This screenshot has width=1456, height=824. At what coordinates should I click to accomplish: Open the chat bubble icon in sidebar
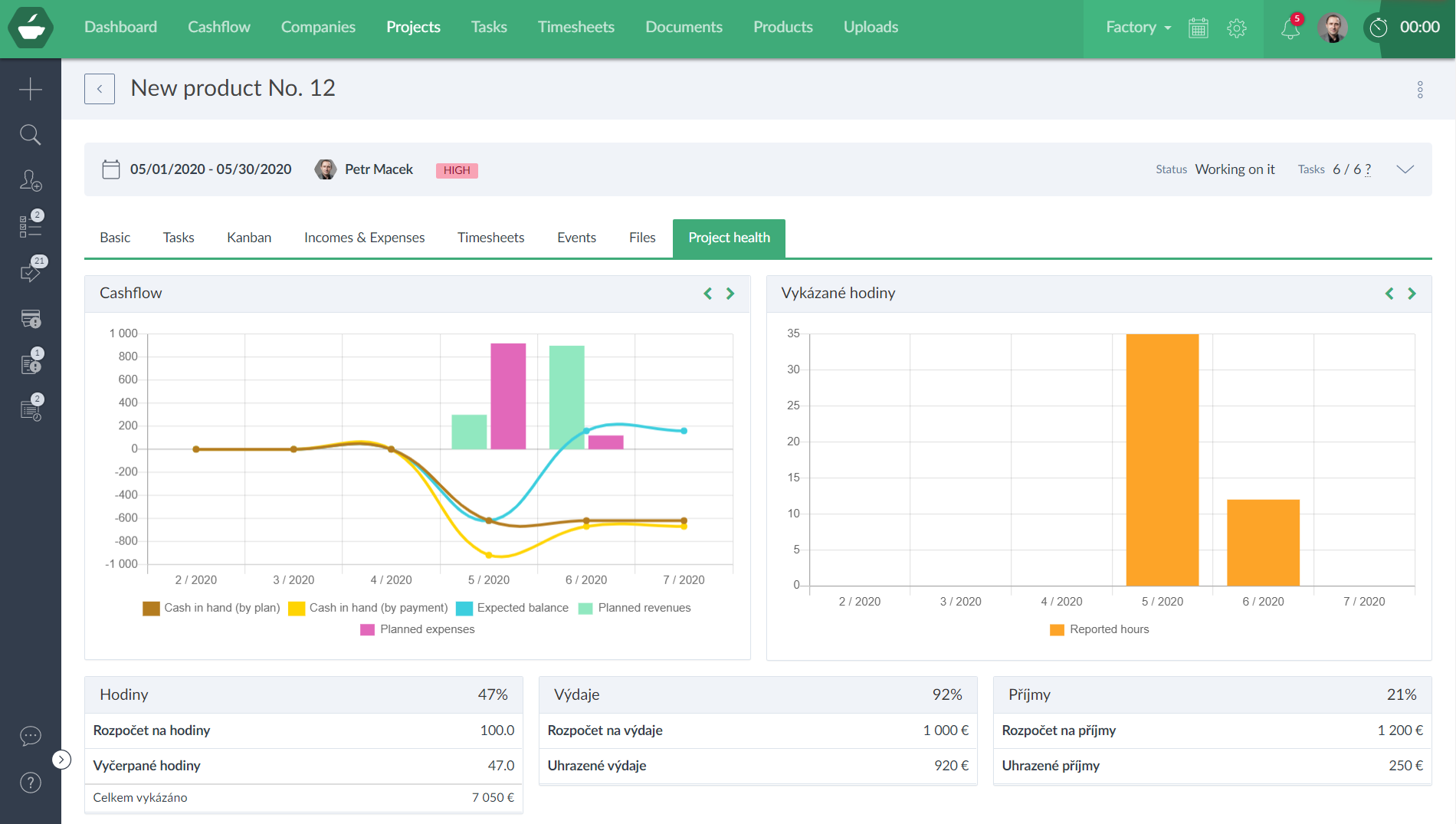pyautogui.click(x=31, y=737)
